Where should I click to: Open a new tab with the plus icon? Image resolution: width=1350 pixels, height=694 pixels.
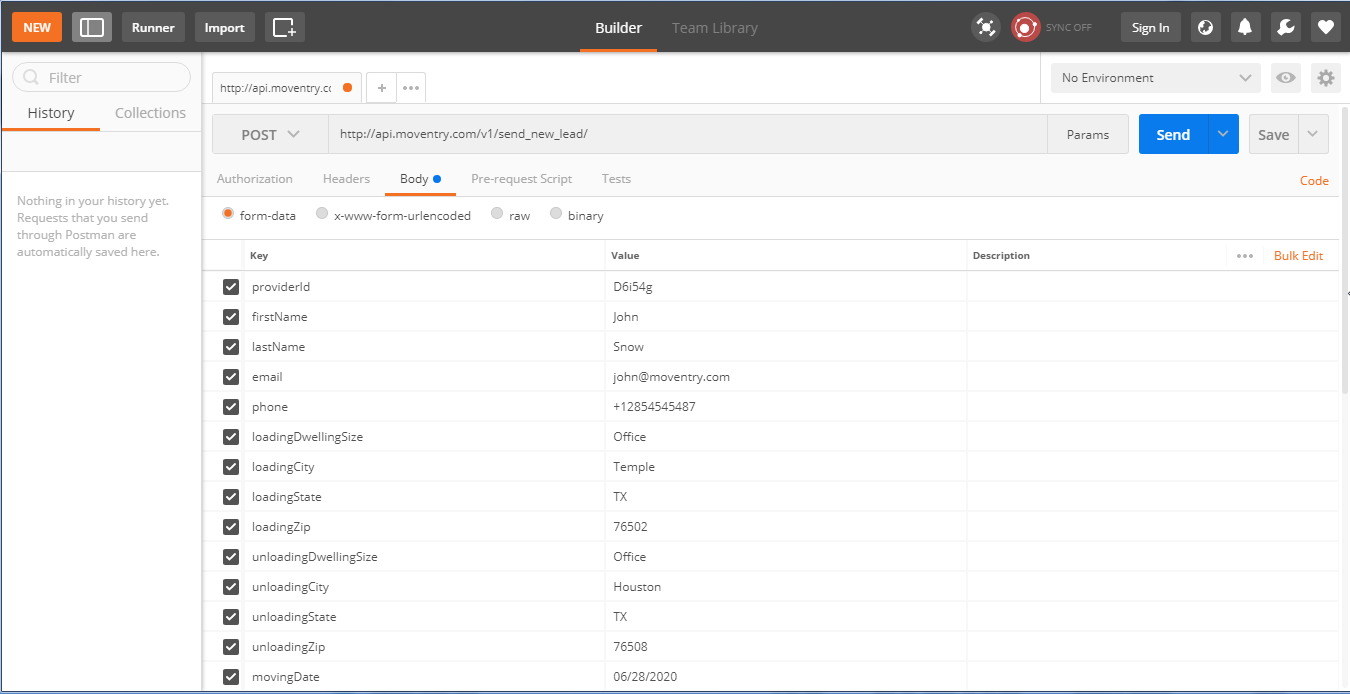pyautogui.click(x=381, y=87)
